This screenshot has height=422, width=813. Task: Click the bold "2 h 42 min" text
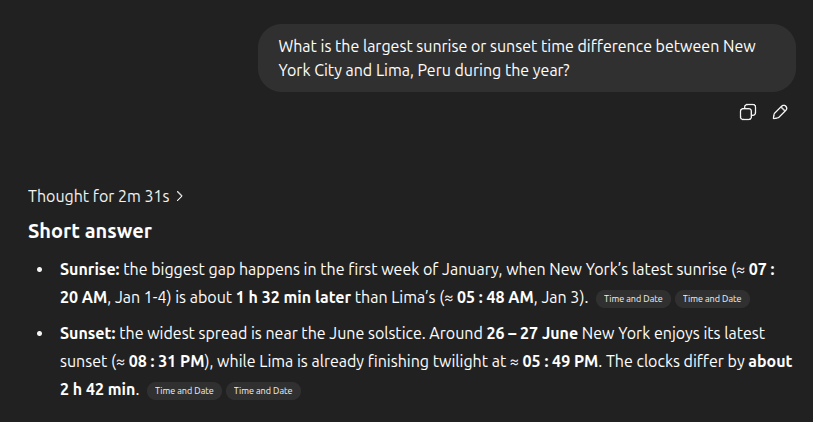98,389
